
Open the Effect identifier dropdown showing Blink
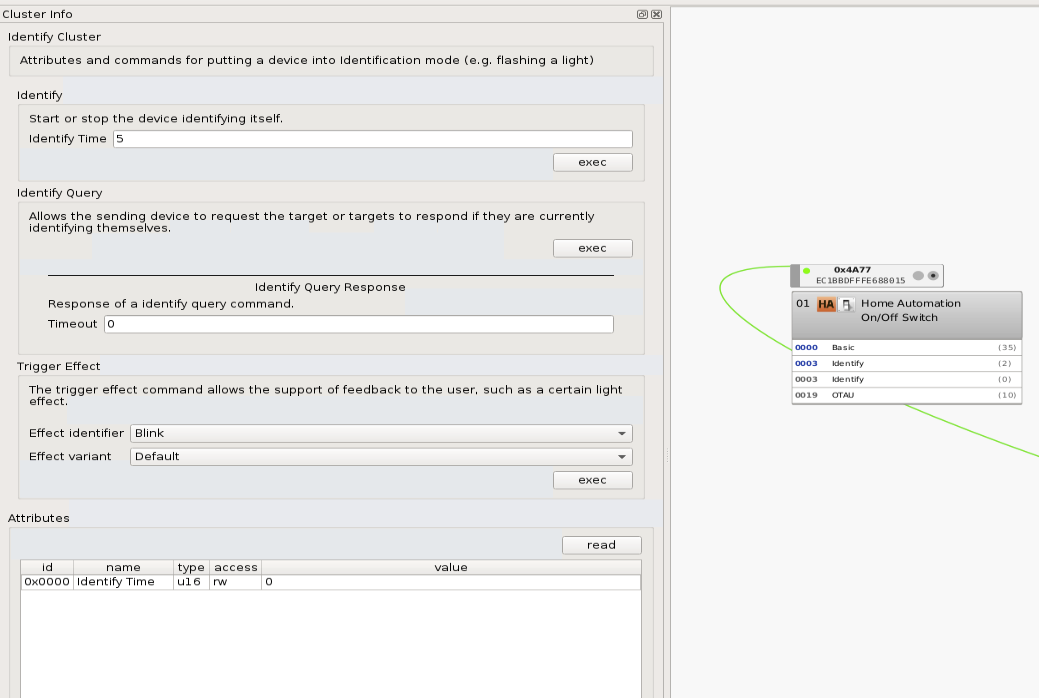click(x=381, y=434)
